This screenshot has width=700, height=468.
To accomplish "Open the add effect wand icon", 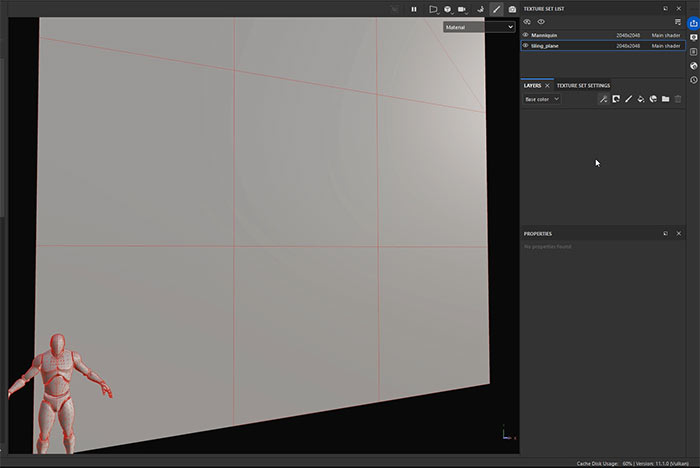I will (603, 99).
